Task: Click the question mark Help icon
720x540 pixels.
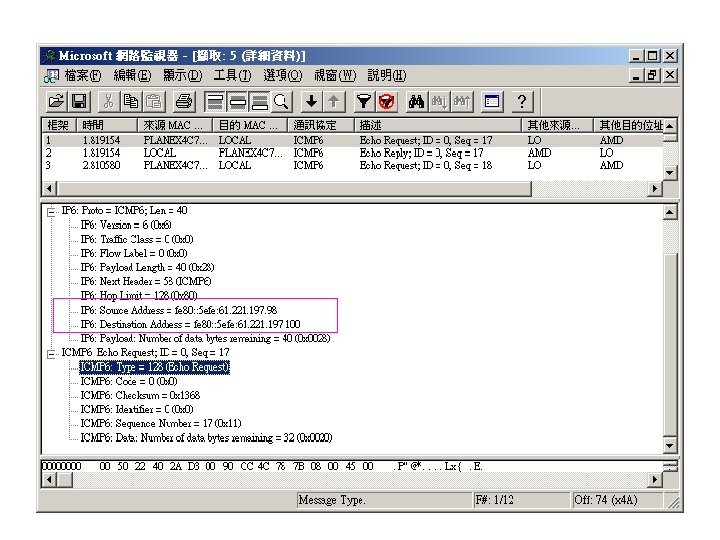Action: click(522, 101)
